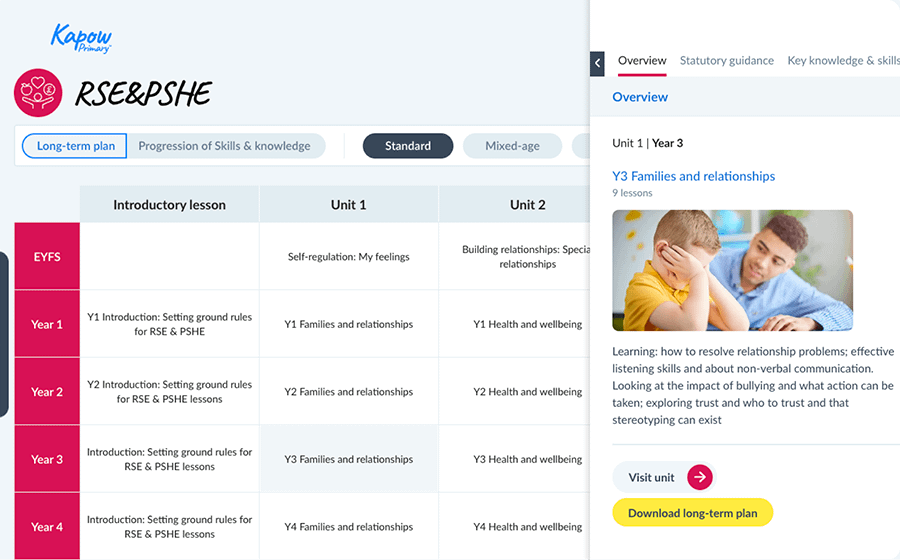Open the Y3 Families and relationships link
This screenshot has height=560, width=900.
pos(693,176)
